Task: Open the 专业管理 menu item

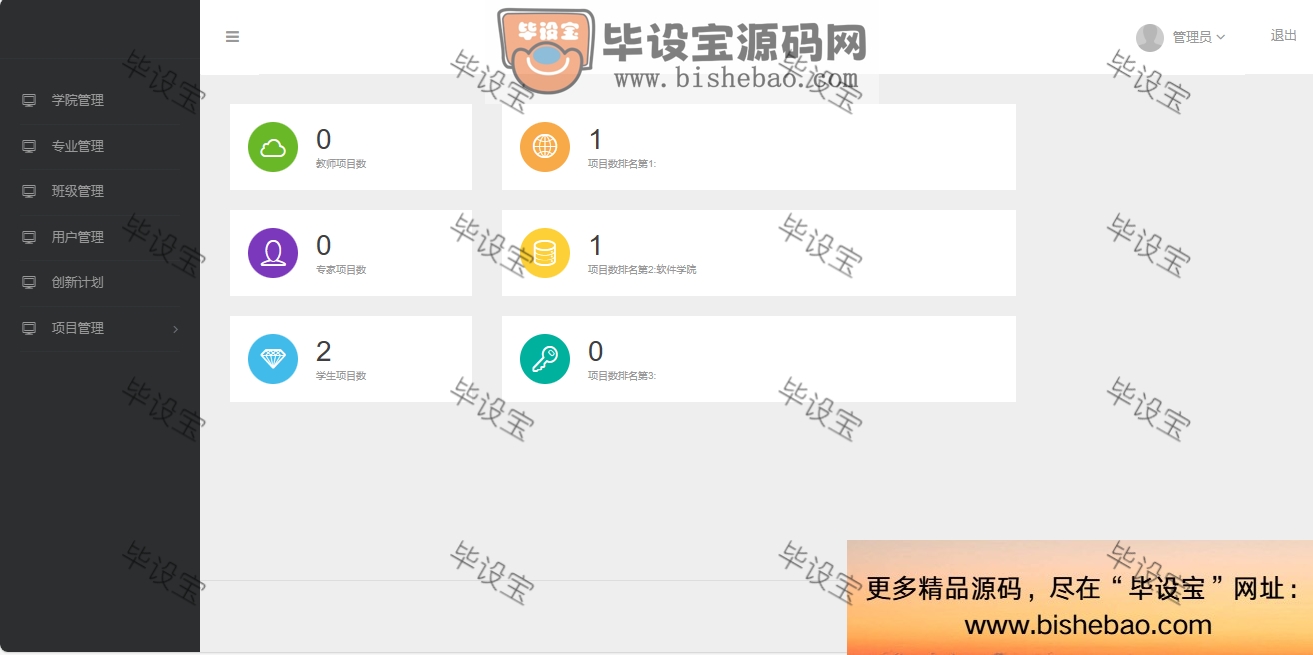Action: coord(100,146)
